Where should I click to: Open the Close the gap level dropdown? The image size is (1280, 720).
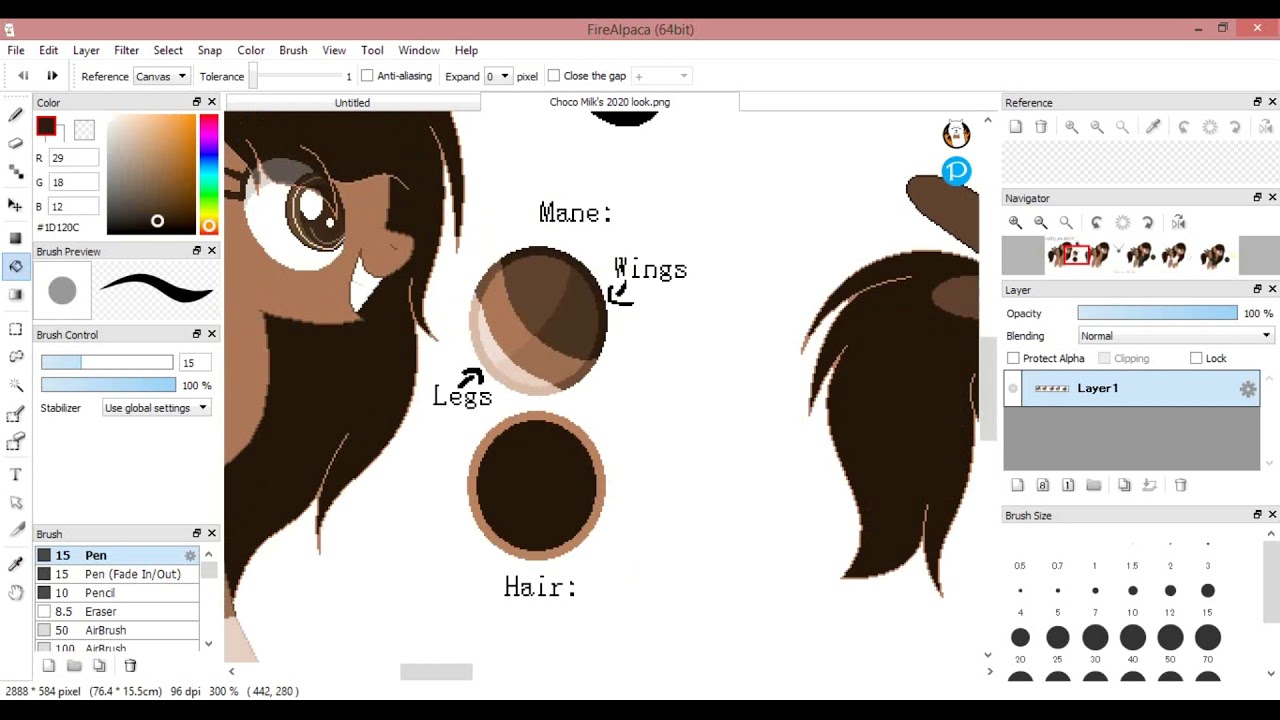[x=661, y=76]
